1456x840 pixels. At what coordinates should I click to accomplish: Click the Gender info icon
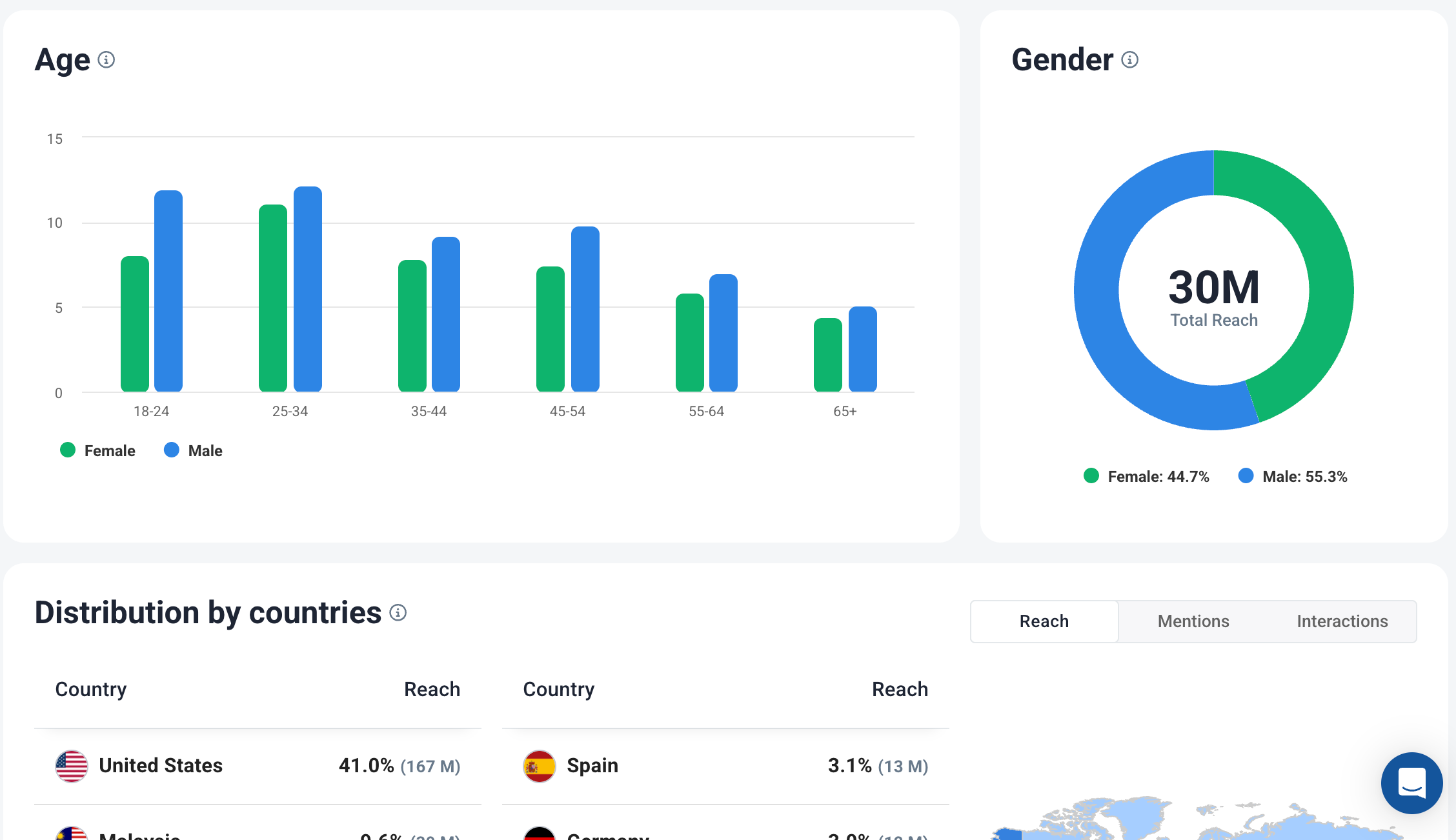[x=1129, y=59]
